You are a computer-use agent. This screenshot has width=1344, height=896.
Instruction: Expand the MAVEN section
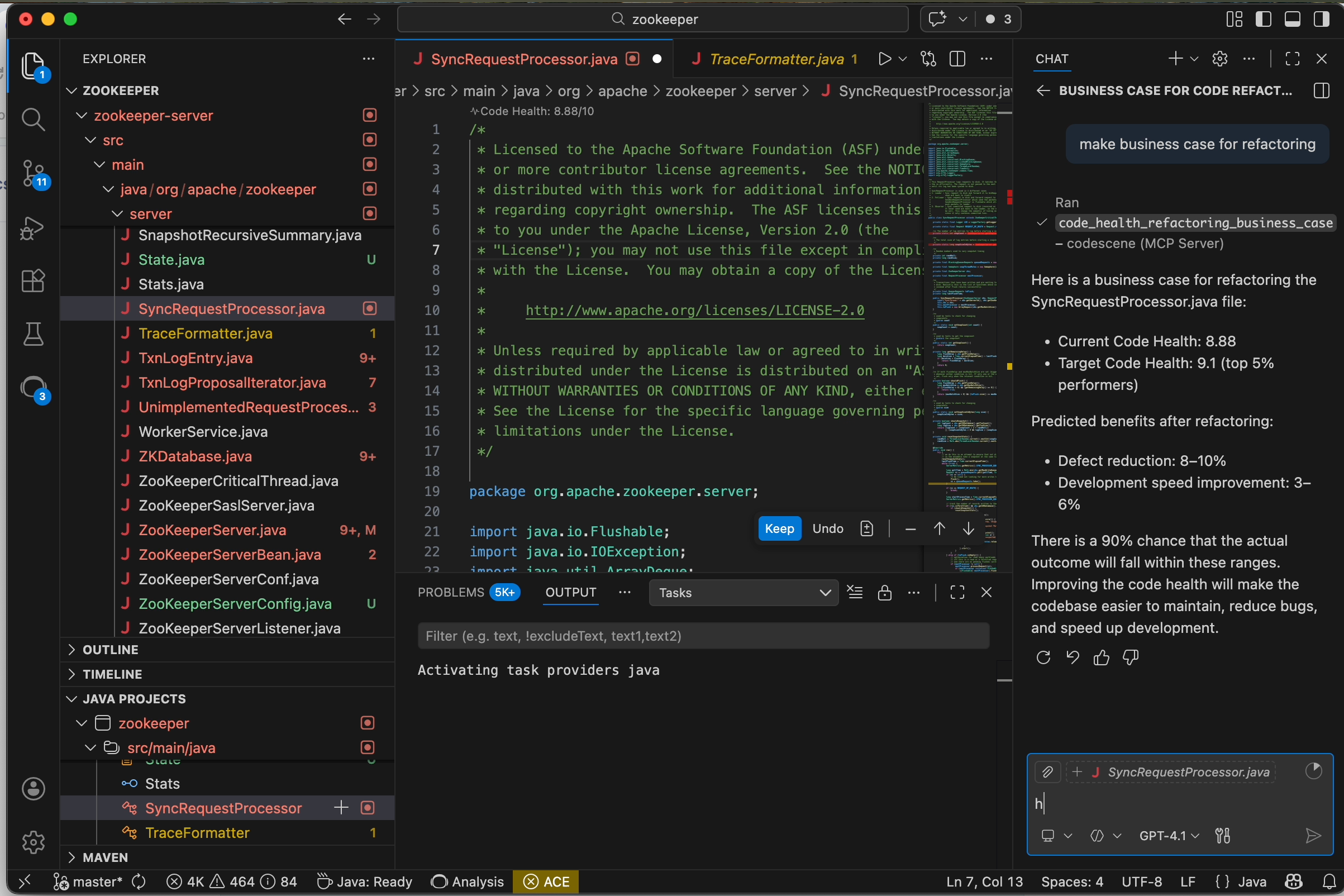[x=105, y=857]
